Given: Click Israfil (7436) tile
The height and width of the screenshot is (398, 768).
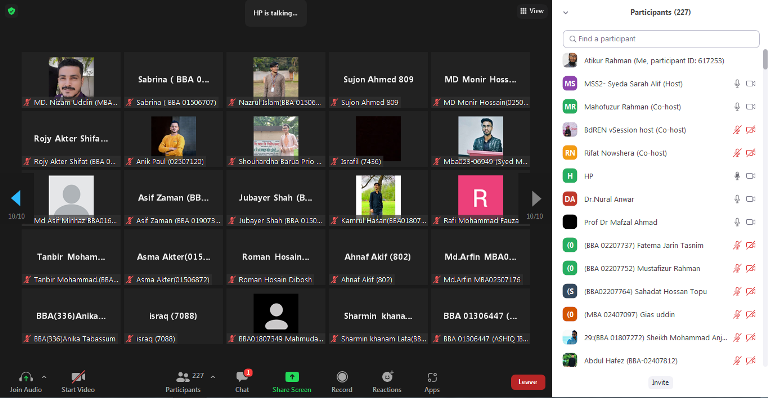Looking at the screenshot, I should click(x=378, y=139).
